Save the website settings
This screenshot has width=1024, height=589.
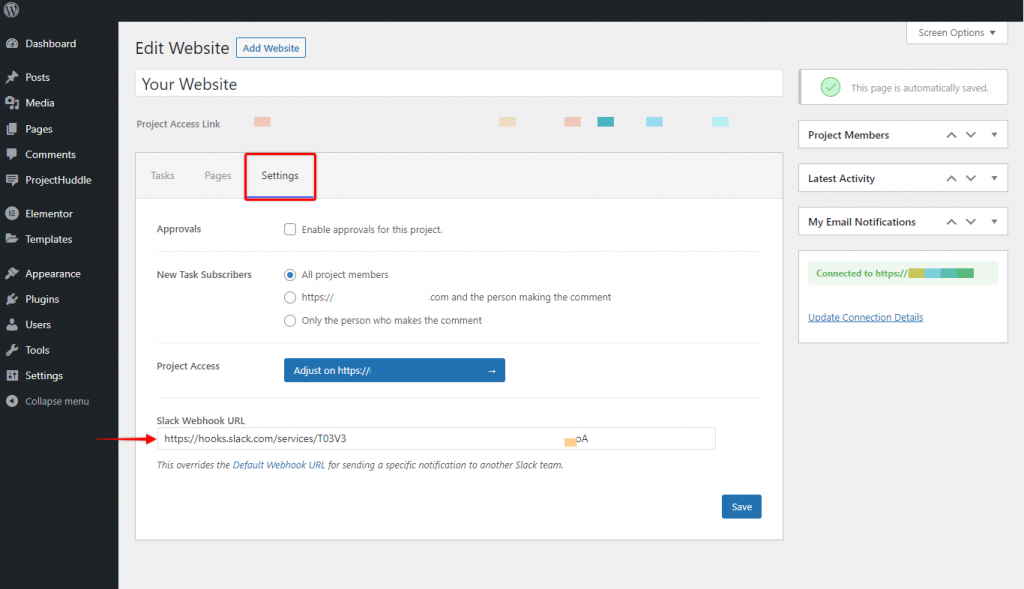point(740,506)
